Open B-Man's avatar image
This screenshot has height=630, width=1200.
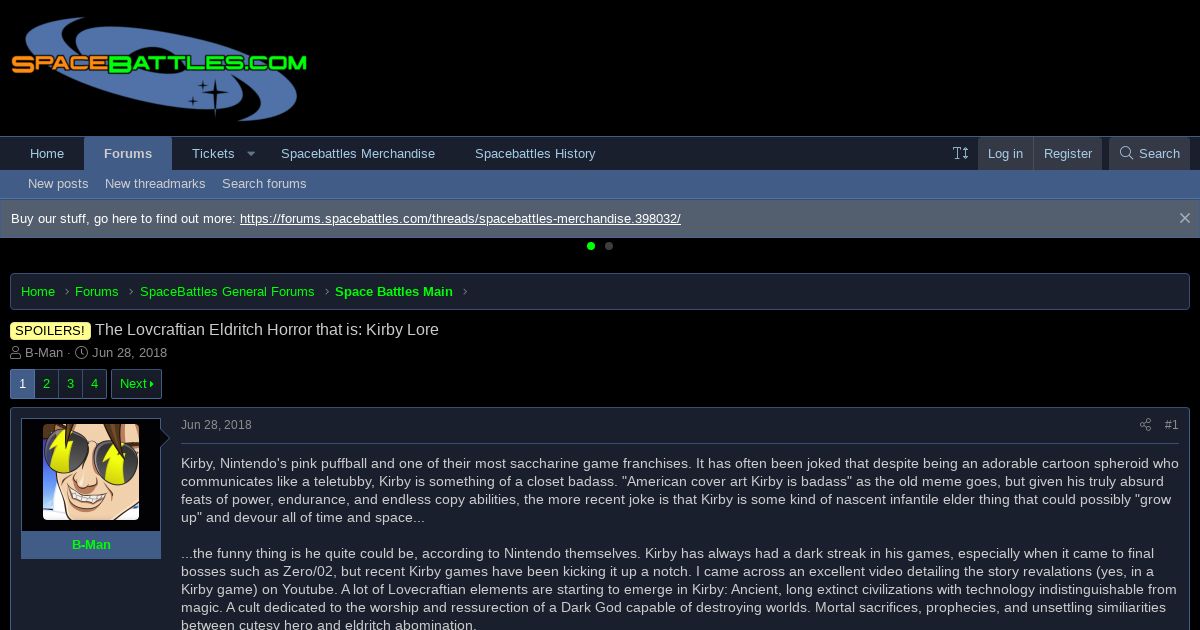pos(91,472)
